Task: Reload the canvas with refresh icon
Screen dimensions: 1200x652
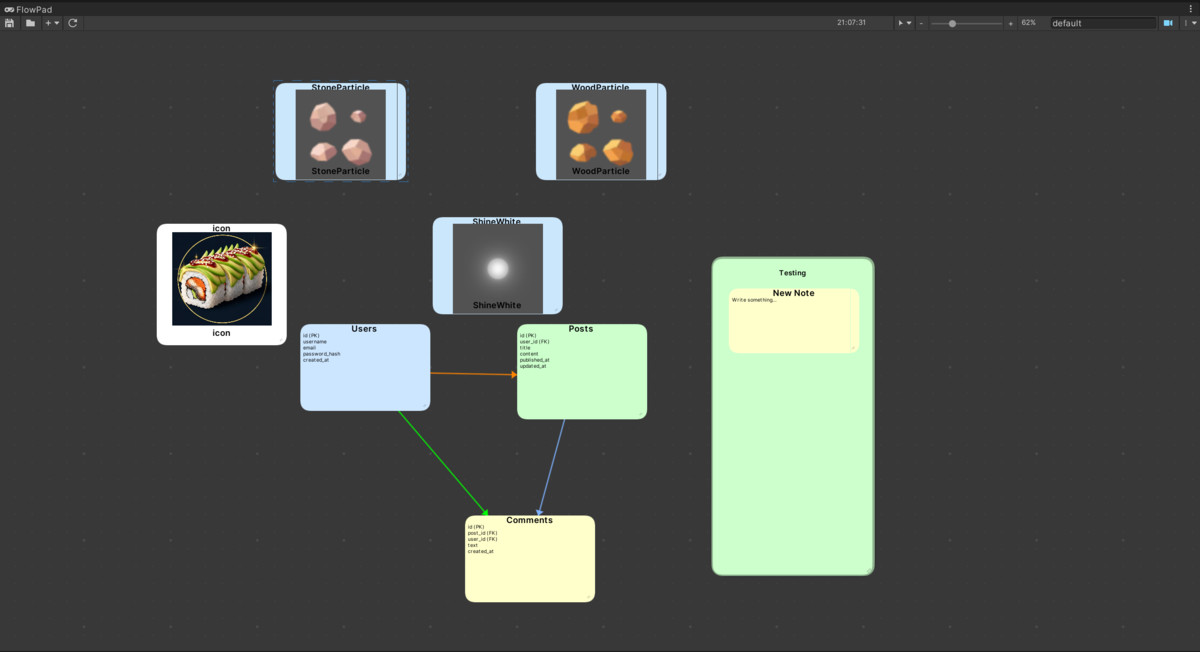Action: [x=72, y=22]
